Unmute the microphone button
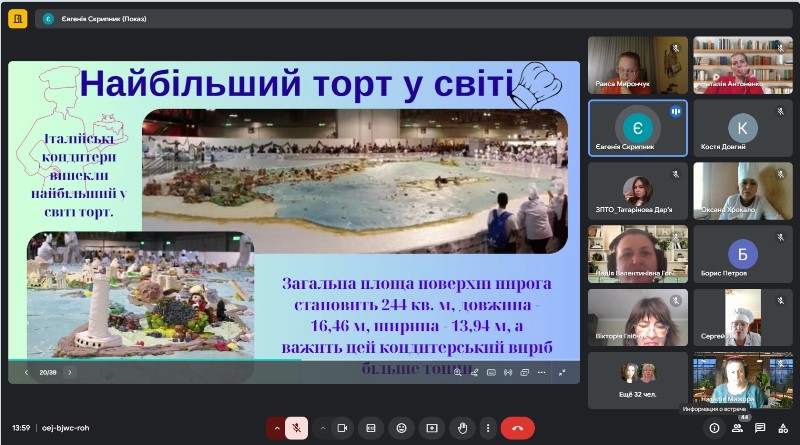The width and height of the screenshot is (800, 445). 296,428
